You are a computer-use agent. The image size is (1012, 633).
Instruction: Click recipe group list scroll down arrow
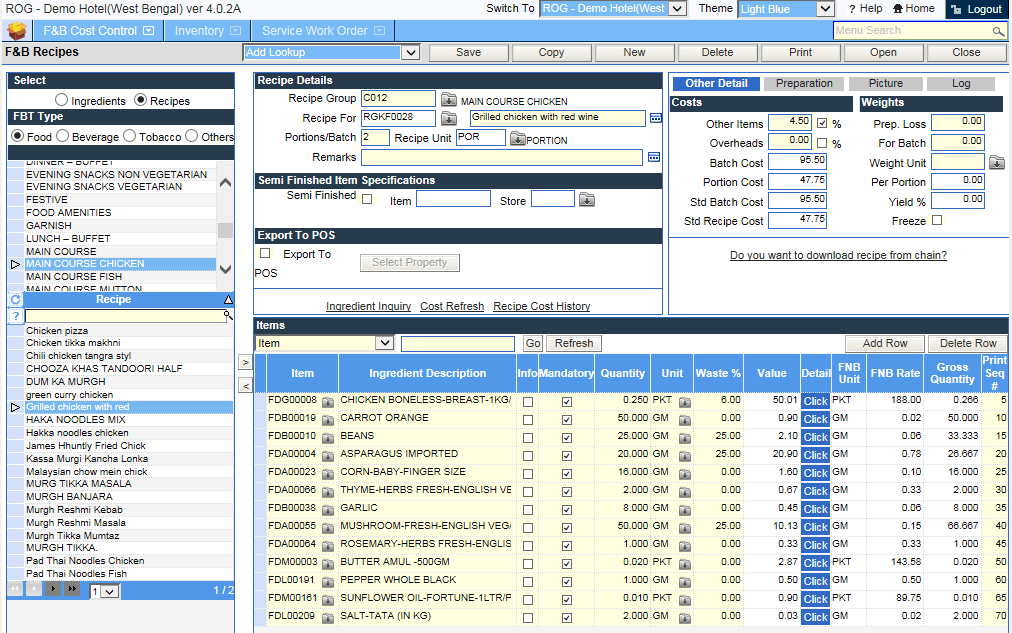point(225,270)
